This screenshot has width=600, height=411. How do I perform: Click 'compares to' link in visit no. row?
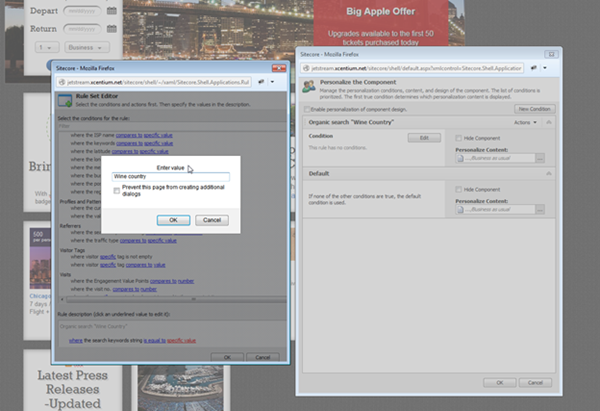pyautogui.click(x=126, y=289)
